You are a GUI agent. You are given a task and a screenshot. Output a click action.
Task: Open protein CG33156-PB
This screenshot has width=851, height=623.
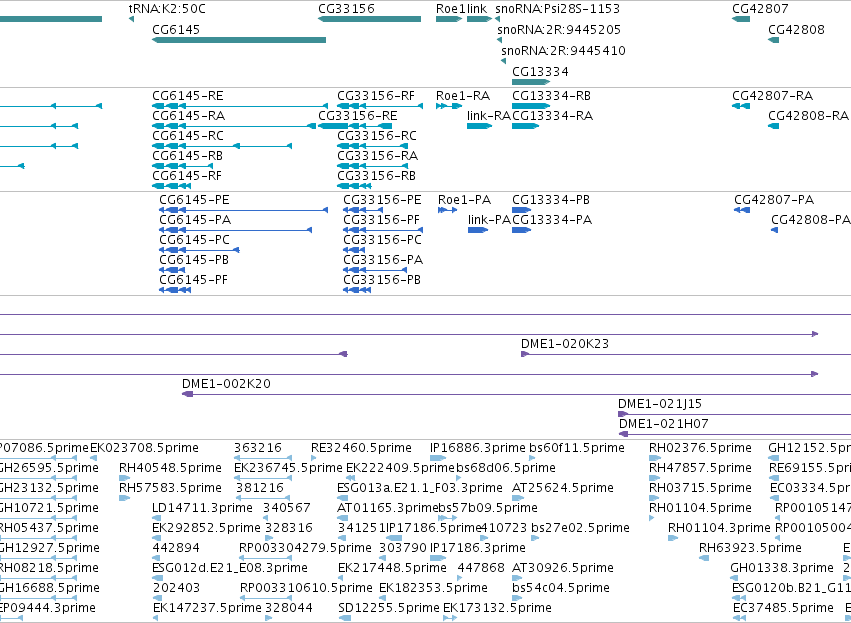pyautogui.click(x=357, y=290)
